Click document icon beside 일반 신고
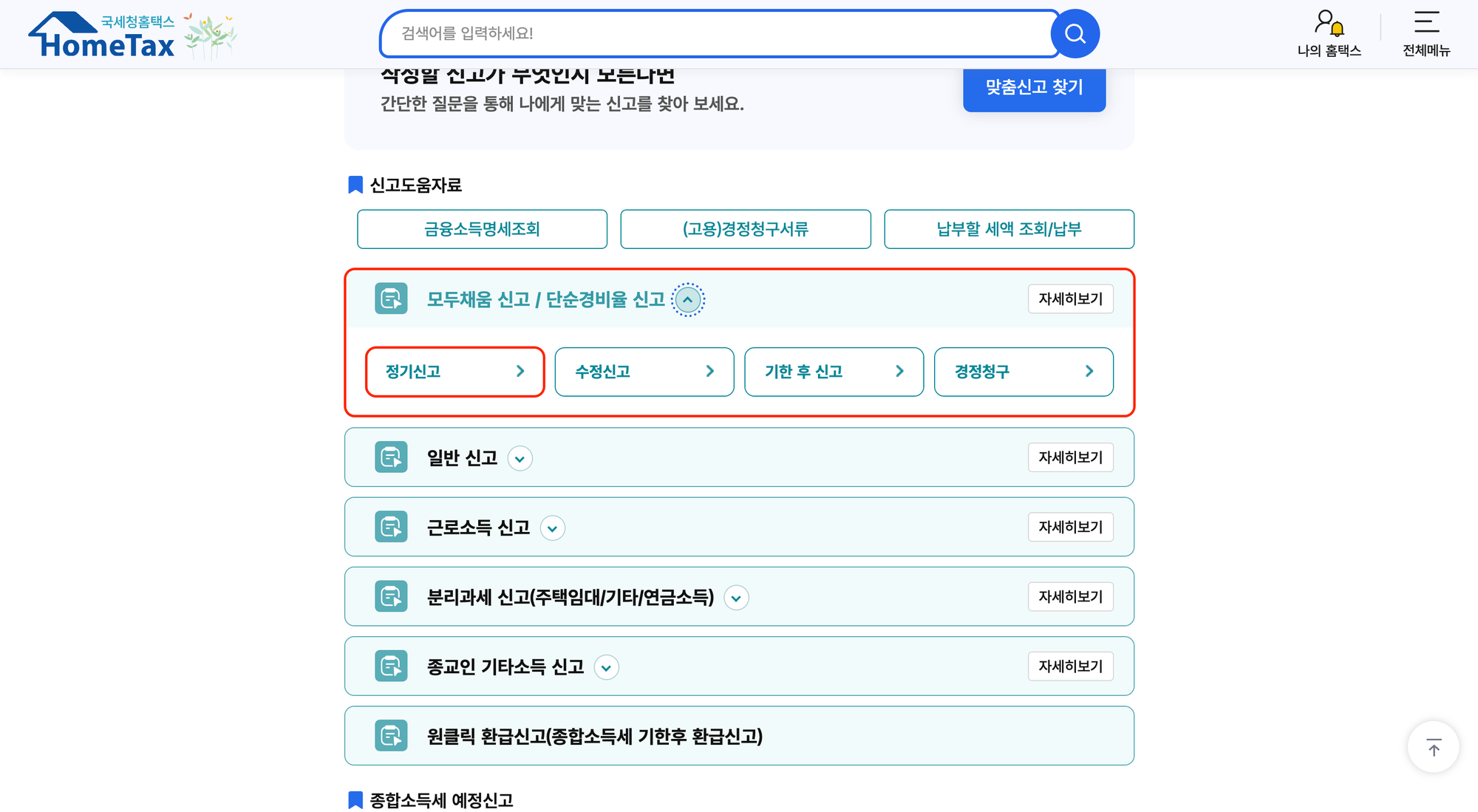This screenshot has height=812, width=1478. (391, 457)
